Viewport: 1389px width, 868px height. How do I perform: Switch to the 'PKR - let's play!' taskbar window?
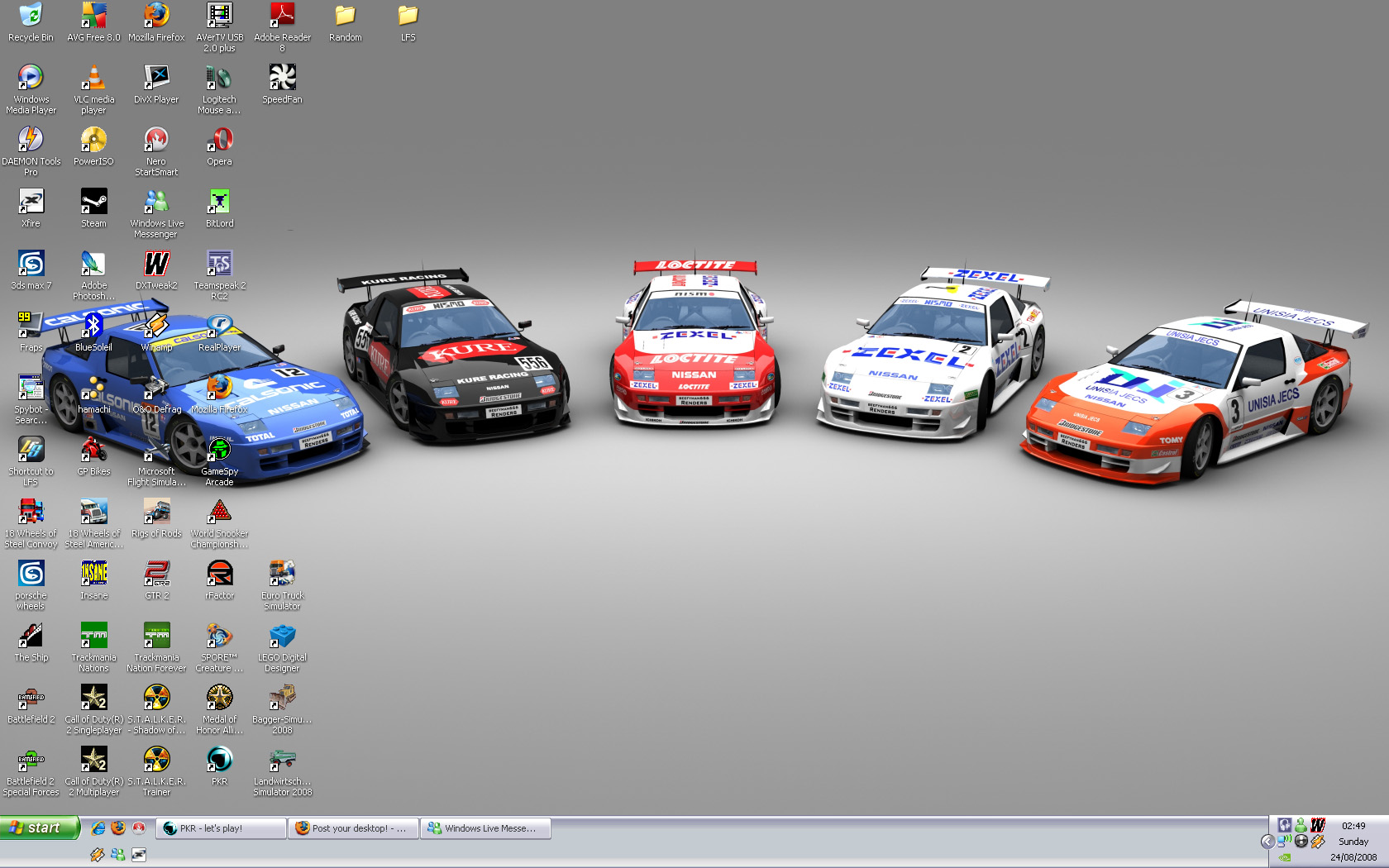click(221, 828)
